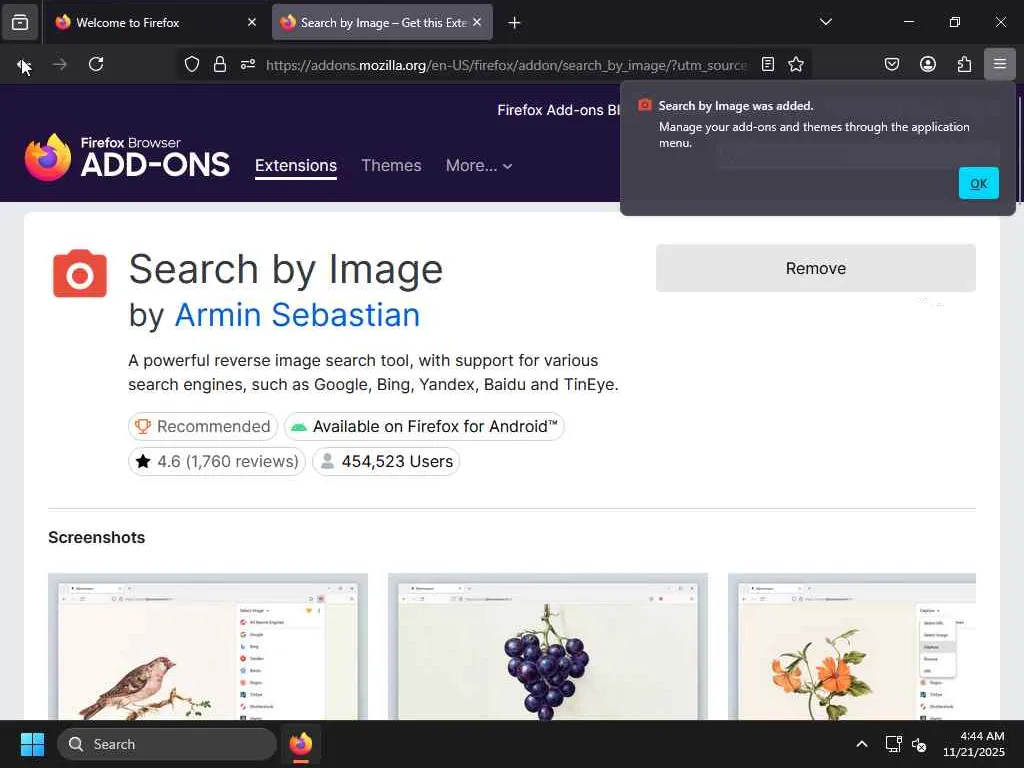Open the Extensions section

[296, 165]
